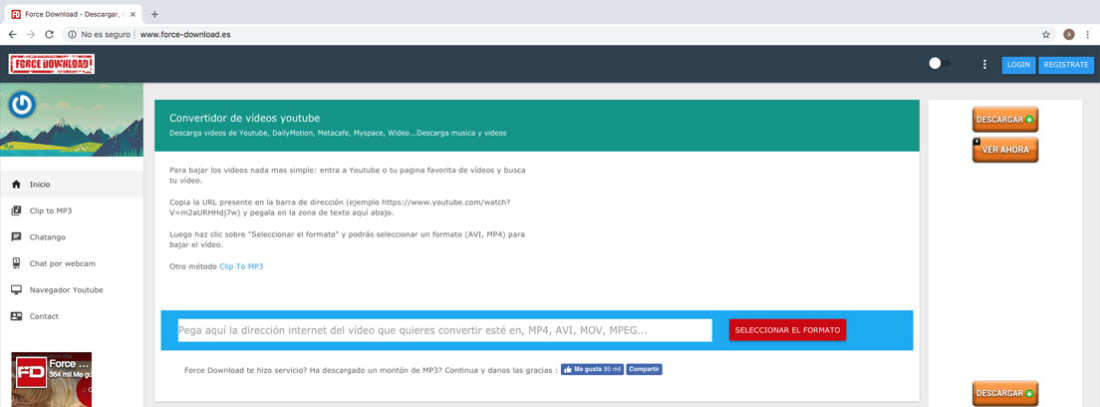Open the Chrome three-dot menu
The height and width of the screenshot is (407, 1100).
(1087, 34)
